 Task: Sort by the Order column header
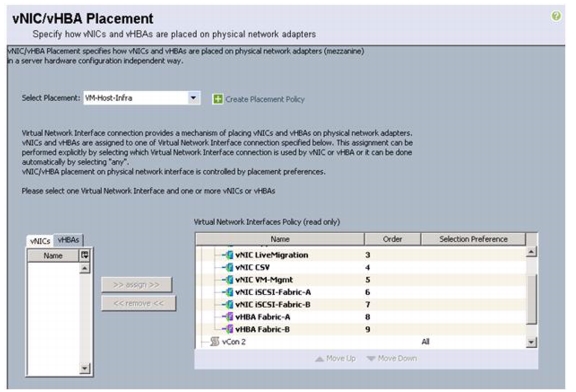point(392,239)
